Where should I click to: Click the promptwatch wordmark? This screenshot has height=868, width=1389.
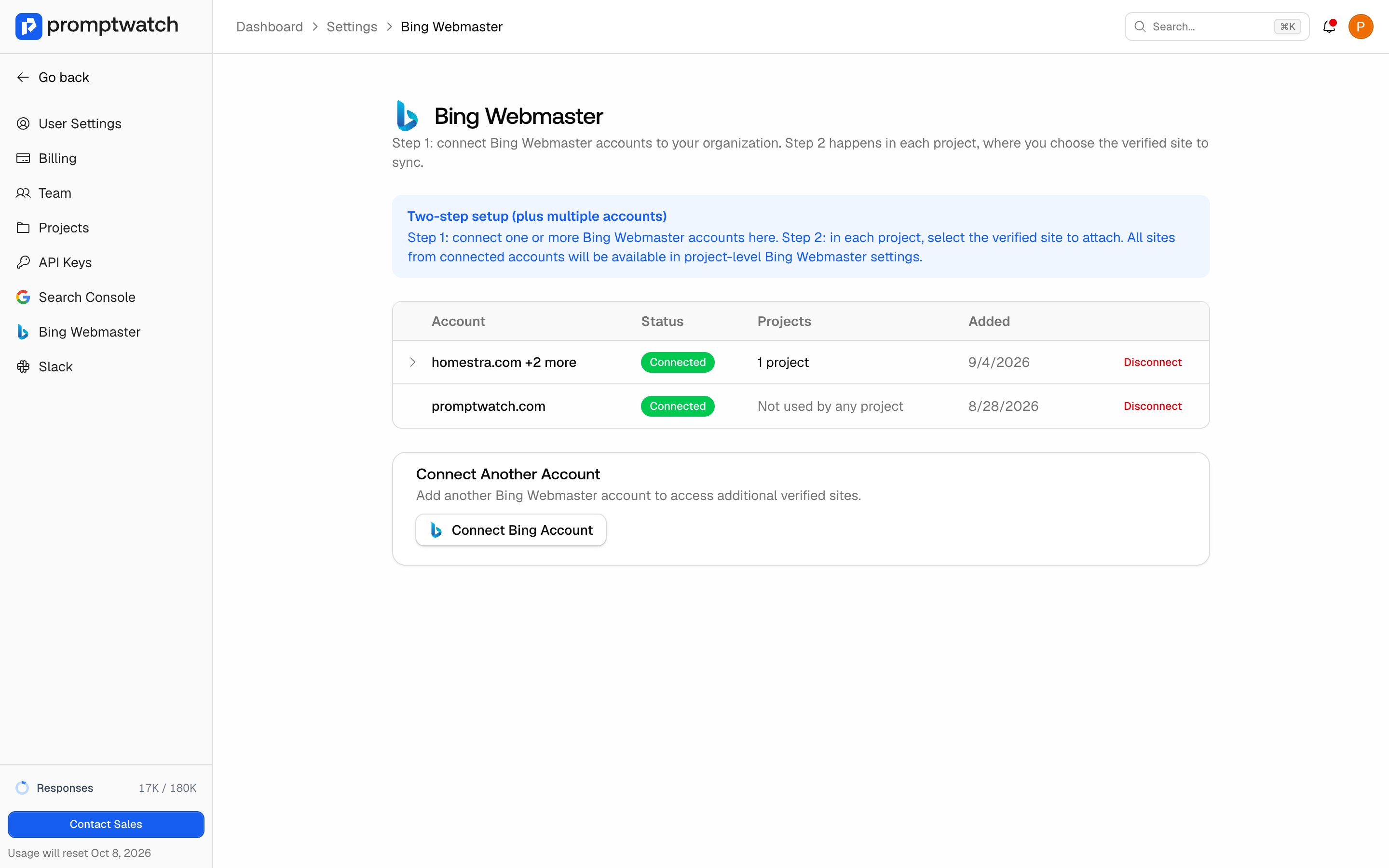[112, 25]
